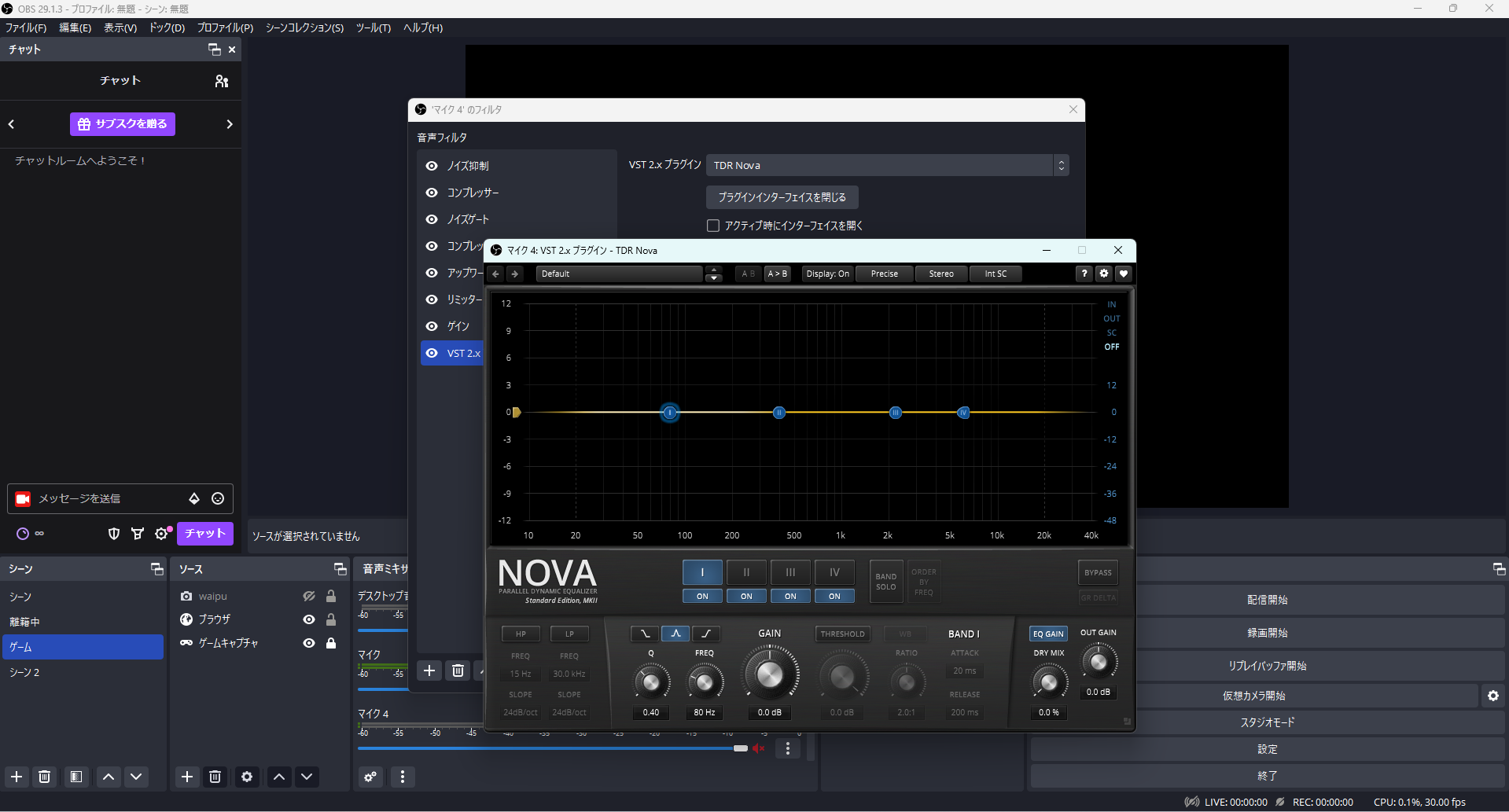Open Mic 4 three-dot options menu
The width and height of the screenshot is (1509, 812).
click(x=788, y=748)
